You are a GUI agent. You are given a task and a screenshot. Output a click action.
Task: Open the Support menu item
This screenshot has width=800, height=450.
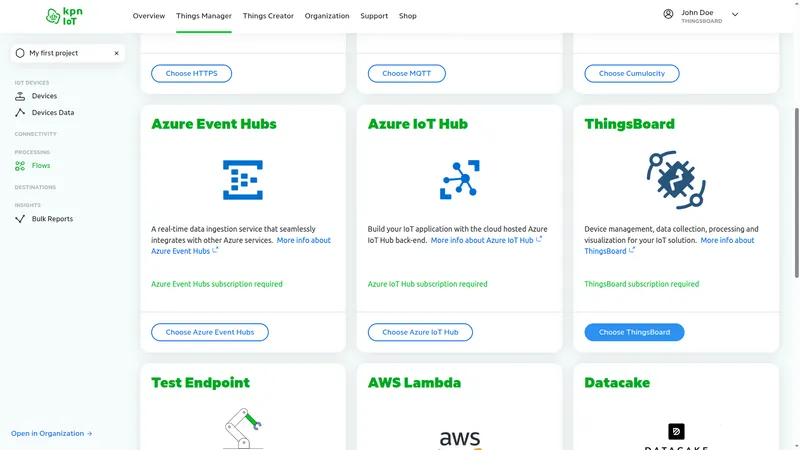pyautogui.click(x=374, y=16)
